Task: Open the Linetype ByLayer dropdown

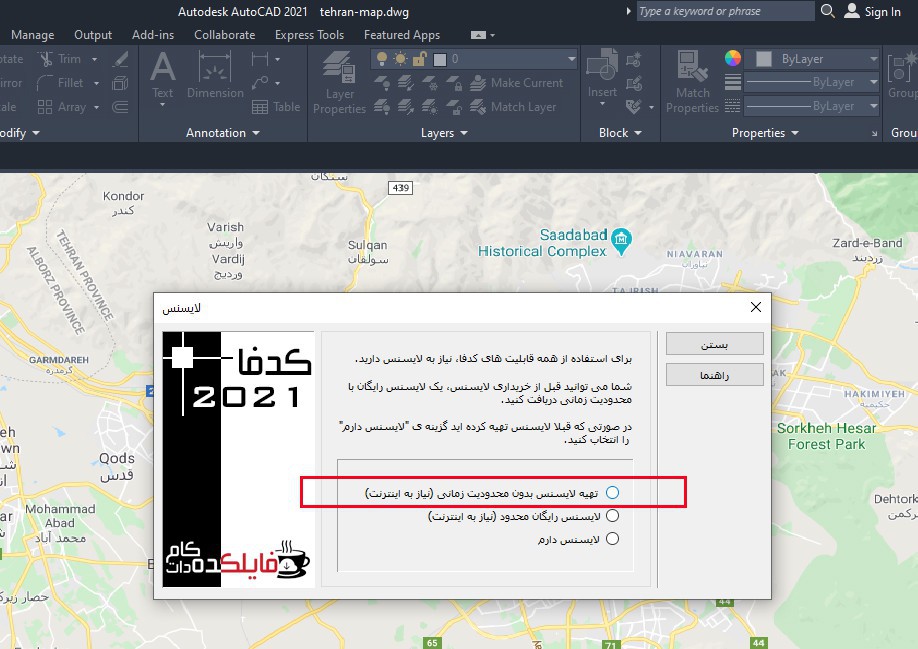Action: click(x=874, y=106)
